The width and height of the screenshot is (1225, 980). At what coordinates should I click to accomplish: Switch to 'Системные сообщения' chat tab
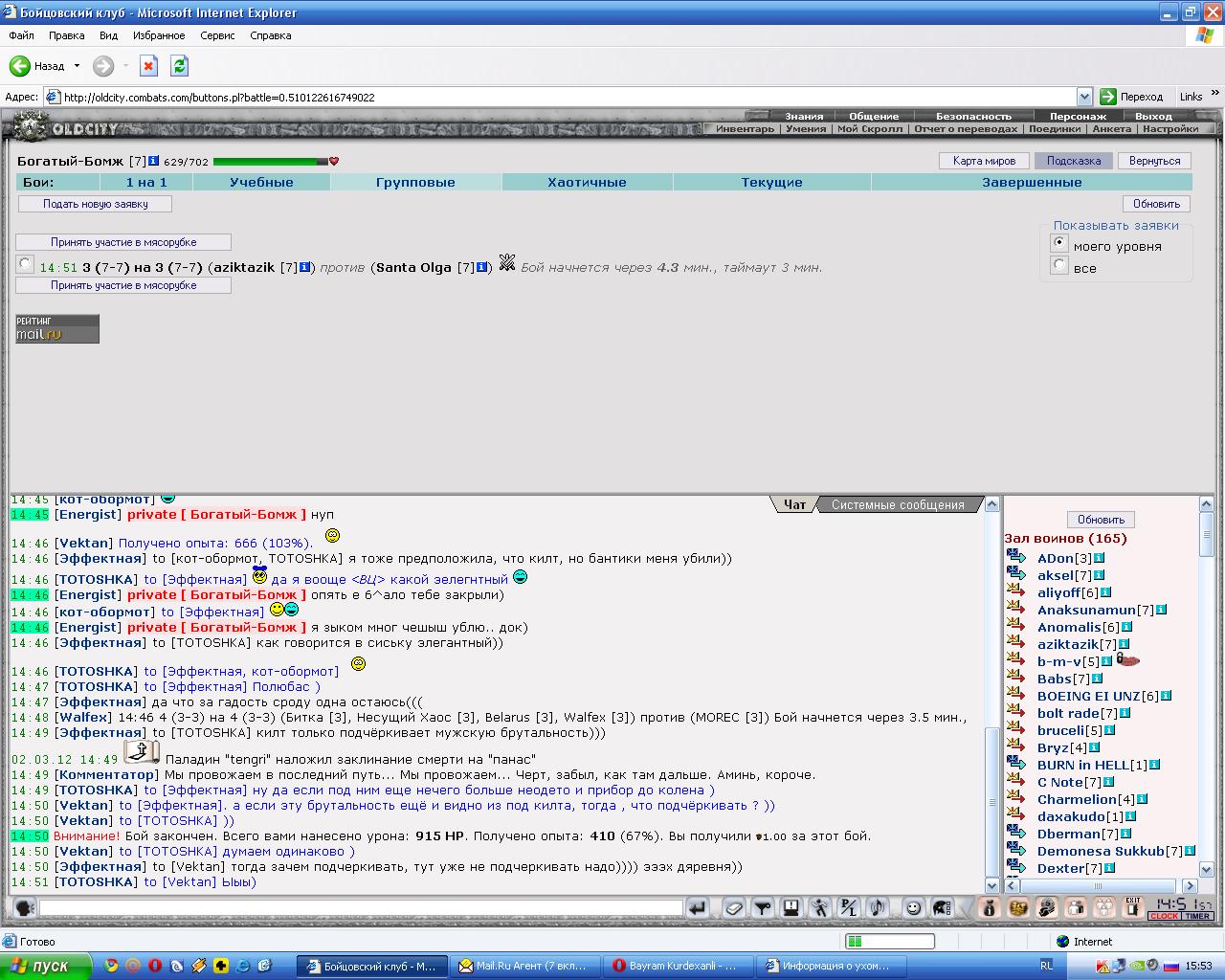(x=897, y=504)
